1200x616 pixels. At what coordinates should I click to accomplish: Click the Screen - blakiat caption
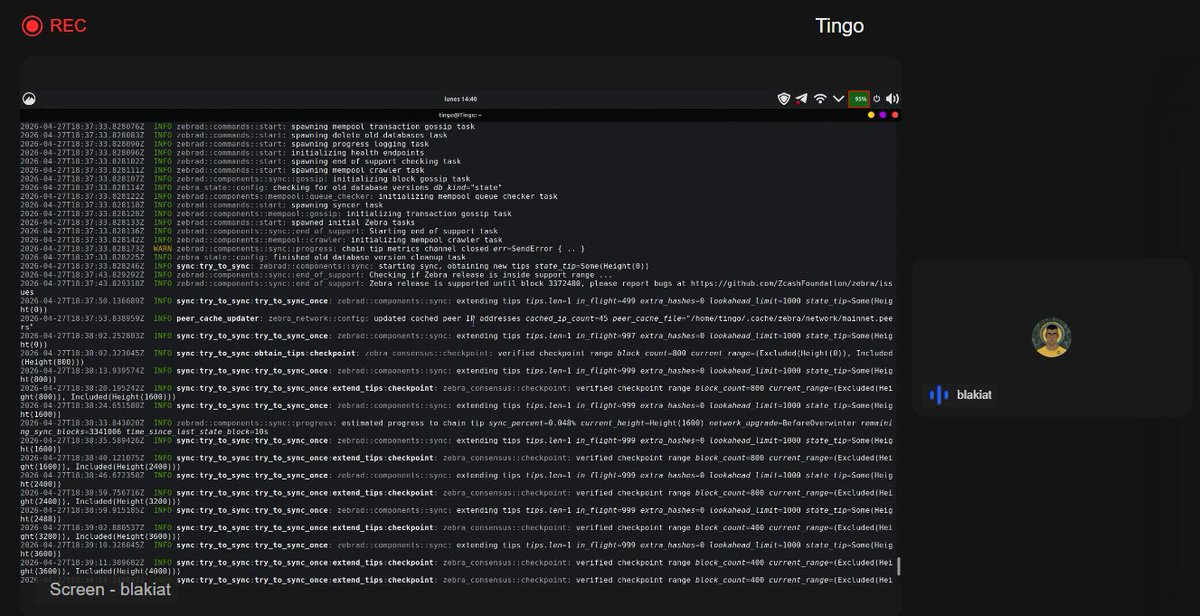point(110,589)
